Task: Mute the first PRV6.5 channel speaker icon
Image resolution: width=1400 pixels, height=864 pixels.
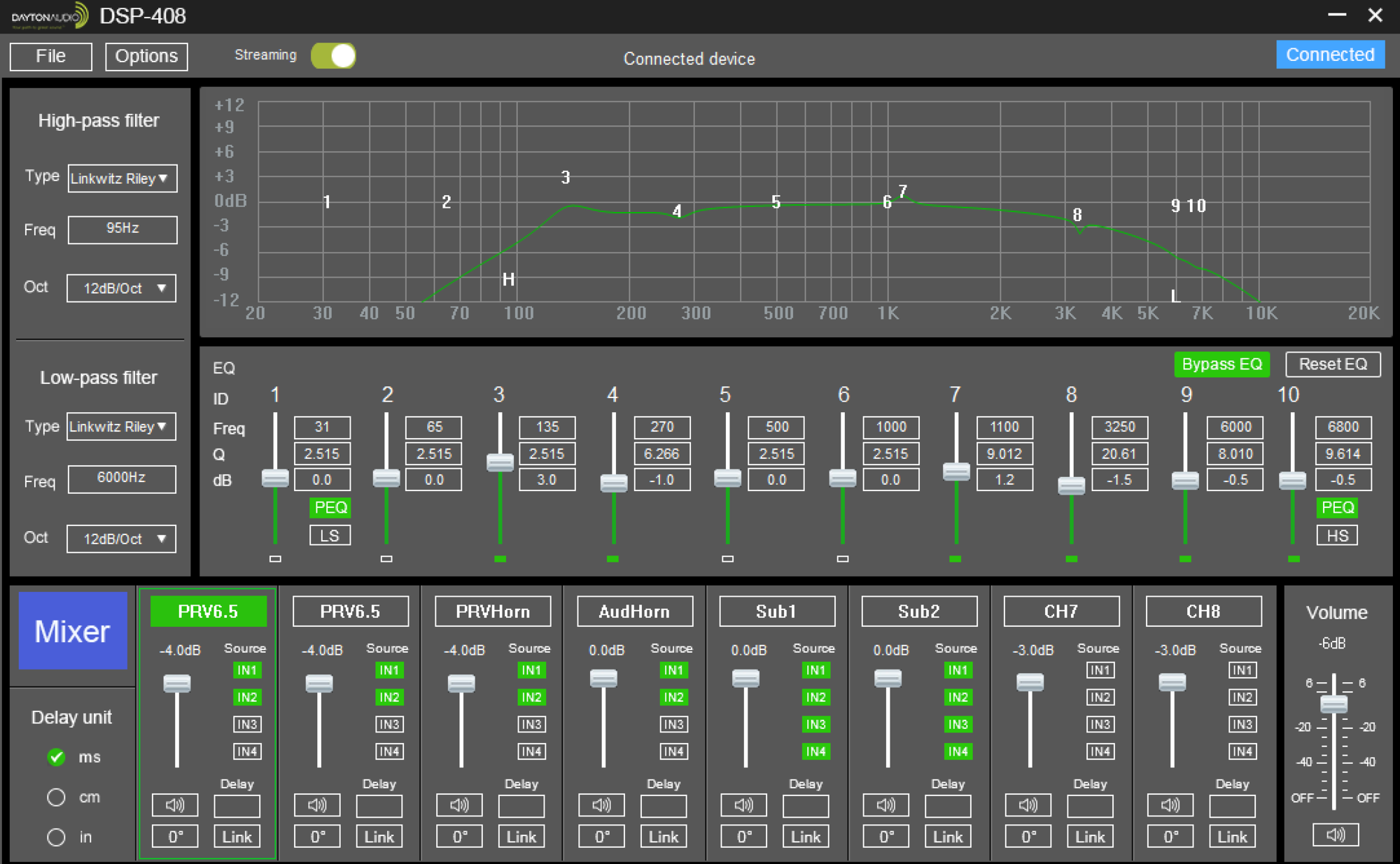Action: tap(175, 805)
